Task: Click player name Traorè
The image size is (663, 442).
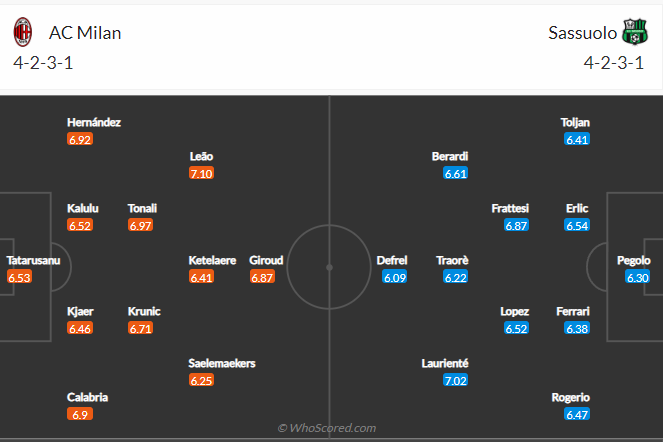Action: [452, 260]
